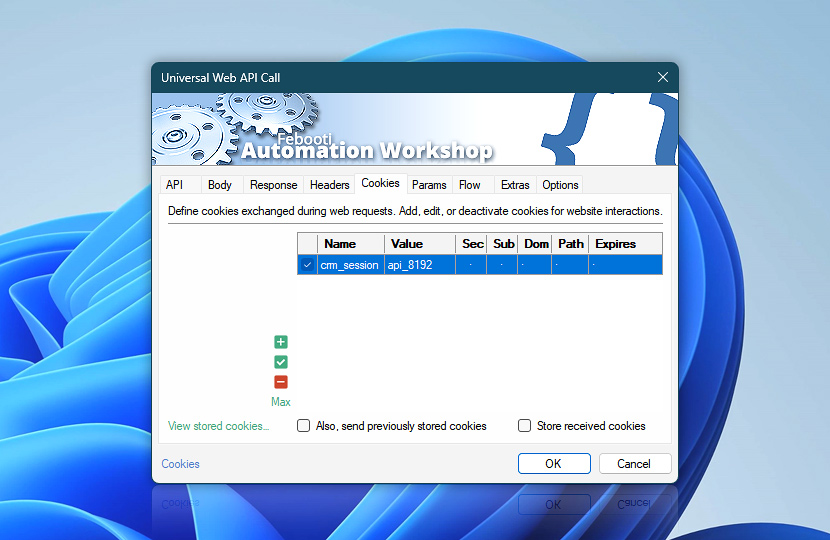The image size is (830, 540).
Task: Click the green plus add cookie icon
Action: coord(281,342)
